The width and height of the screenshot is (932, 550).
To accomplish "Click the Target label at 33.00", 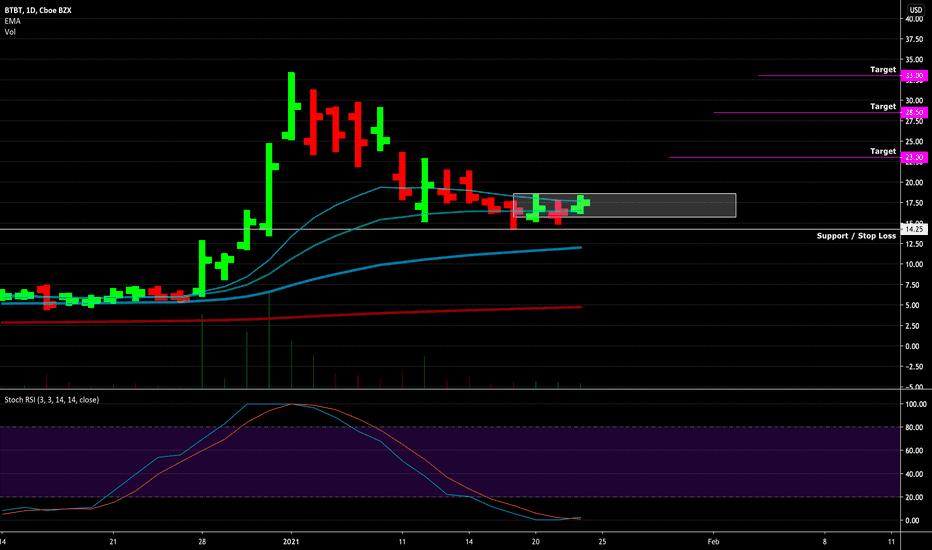I will (883, 70).
